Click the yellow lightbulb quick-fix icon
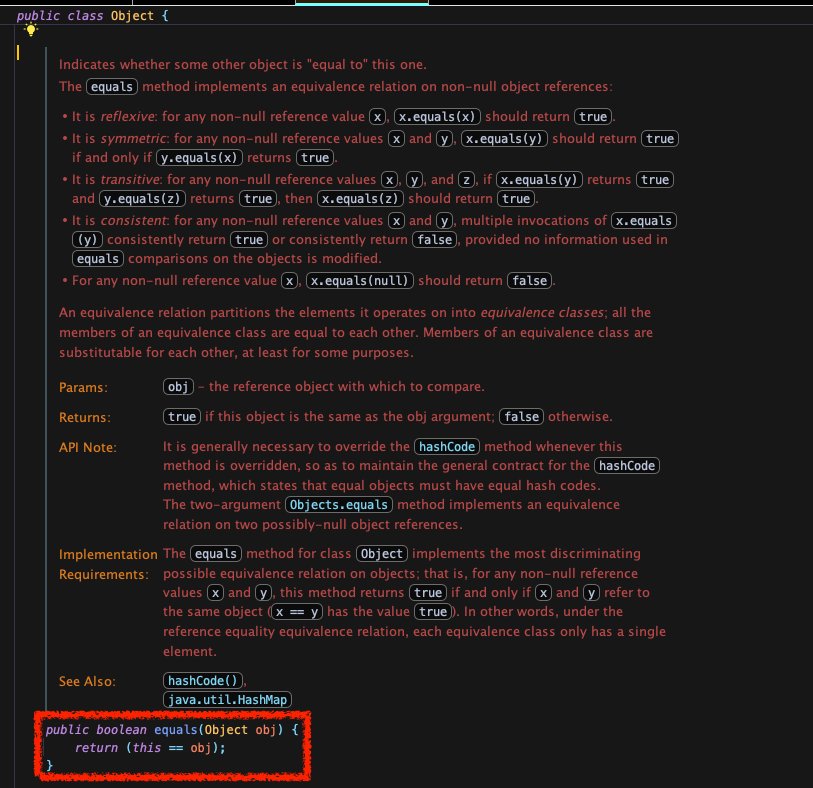The height and width of the screenshot is (788, 813). [x=31, y=30]
